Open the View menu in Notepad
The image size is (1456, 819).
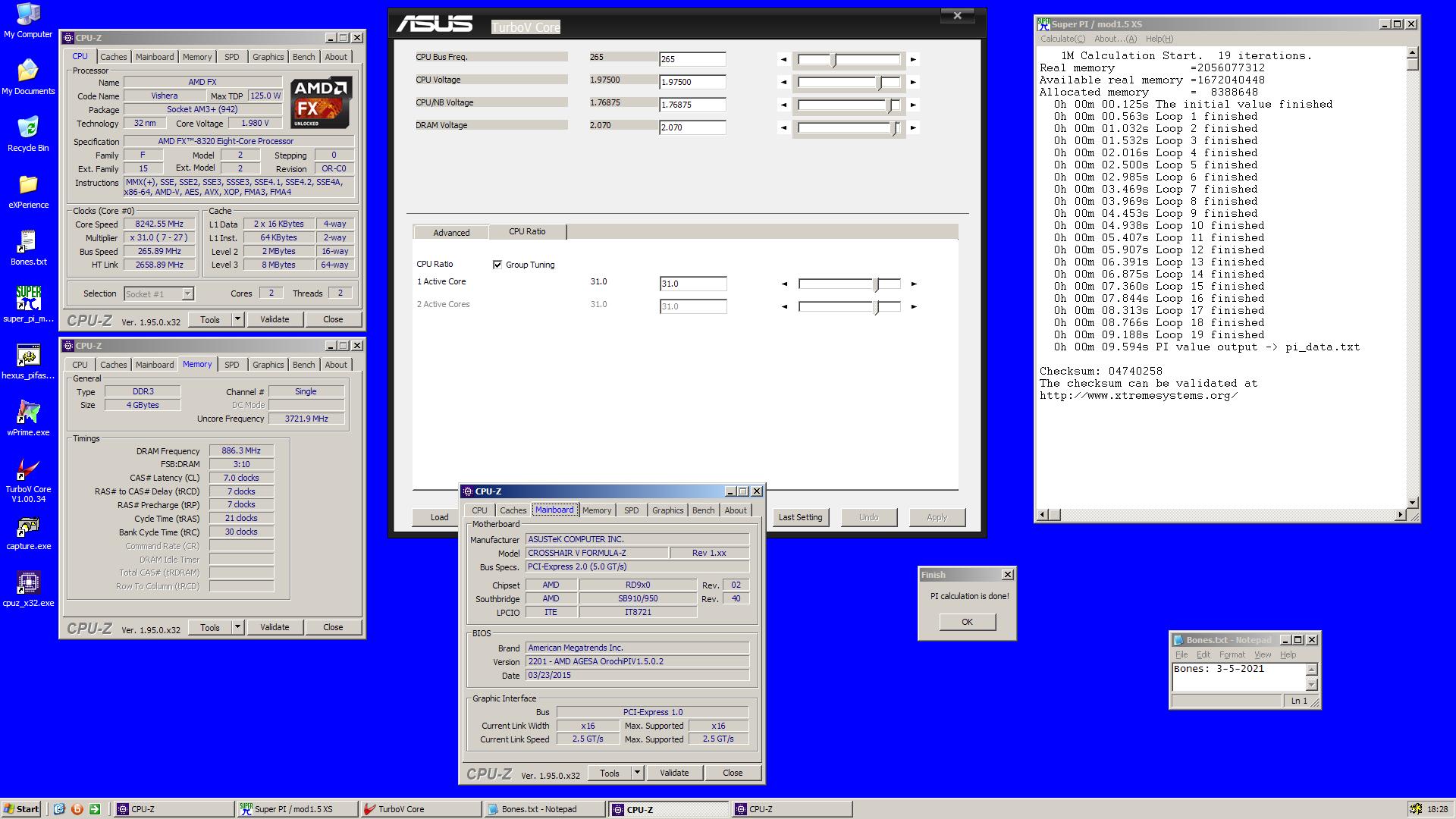(x=1262, y=654)
